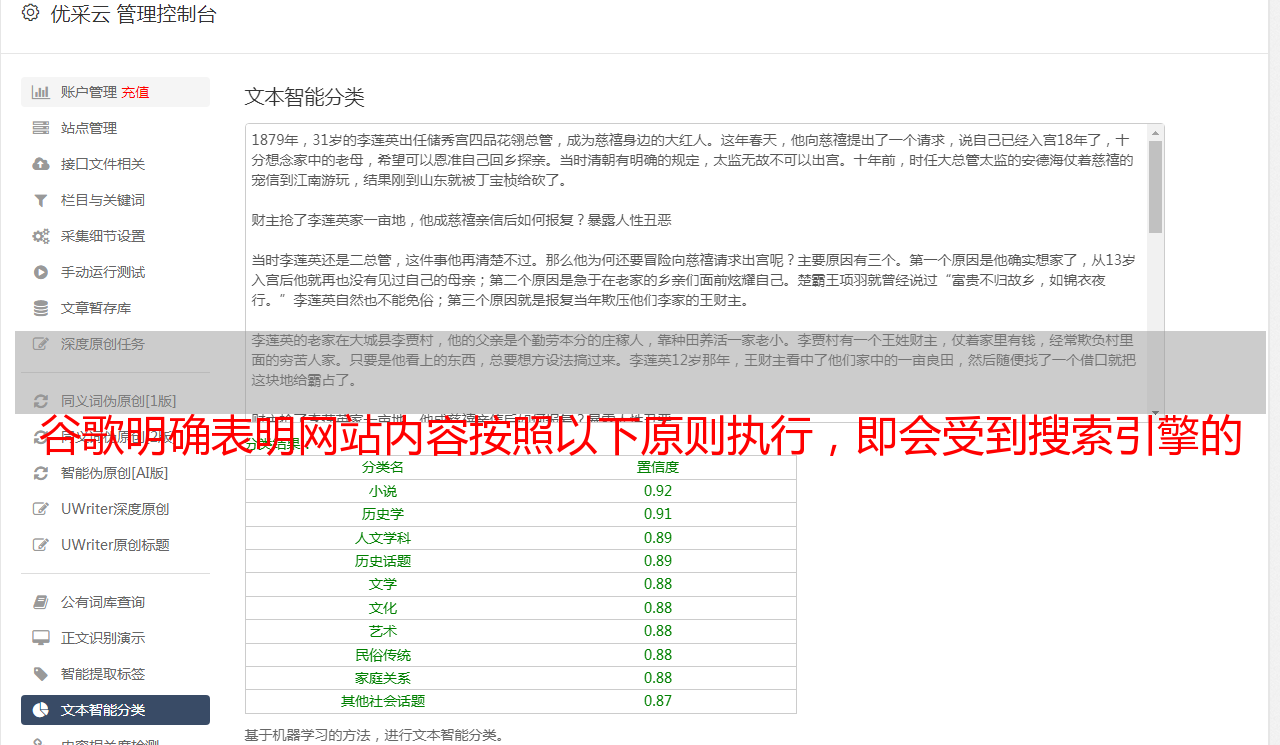Viewport: 1280px width, 745px height.
Task: Select the 其他社会话题 category cell
Action: click(383, 701)
